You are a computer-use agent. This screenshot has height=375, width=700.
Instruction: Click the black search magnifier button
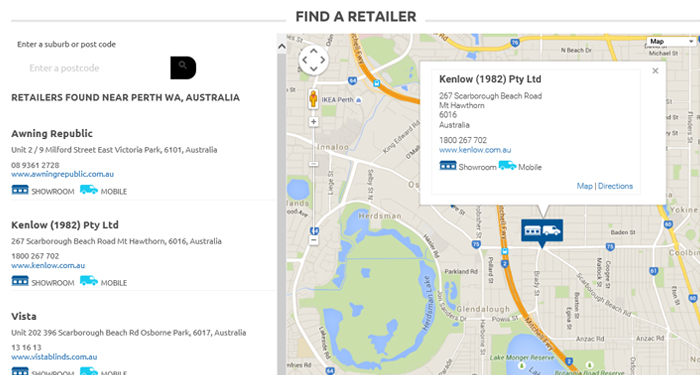pyautogui.click(x=183, y=68)
